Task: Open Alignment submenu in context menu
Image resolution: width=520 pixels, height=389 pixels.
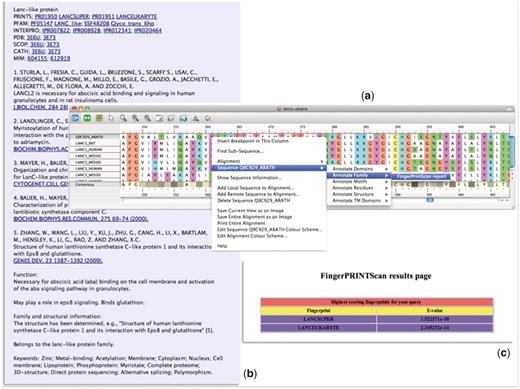Action: coord(269,161)
